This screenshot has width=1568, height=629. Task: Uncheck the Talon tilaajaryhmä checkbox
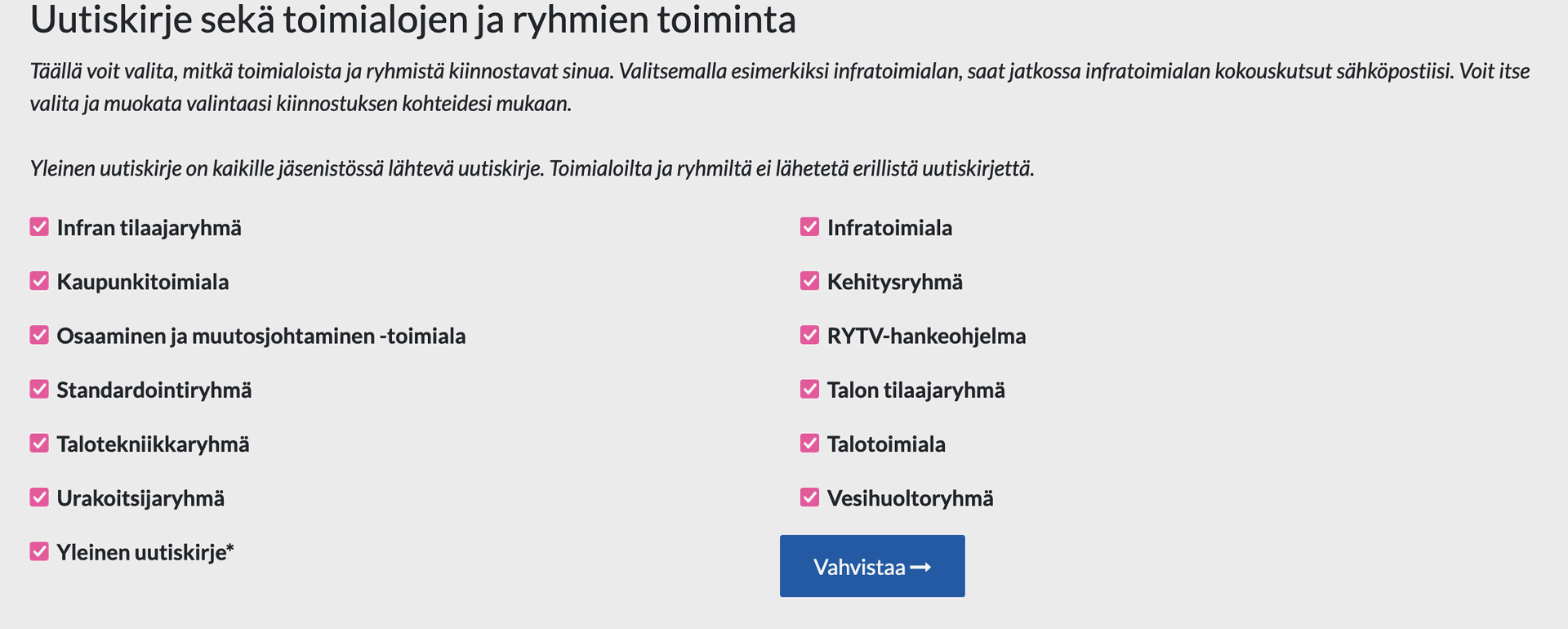809,389
